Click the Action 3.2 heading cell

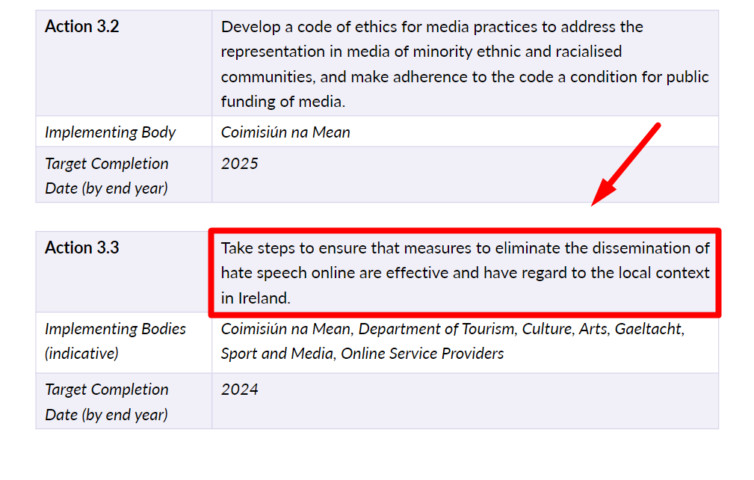click(82, 27)
